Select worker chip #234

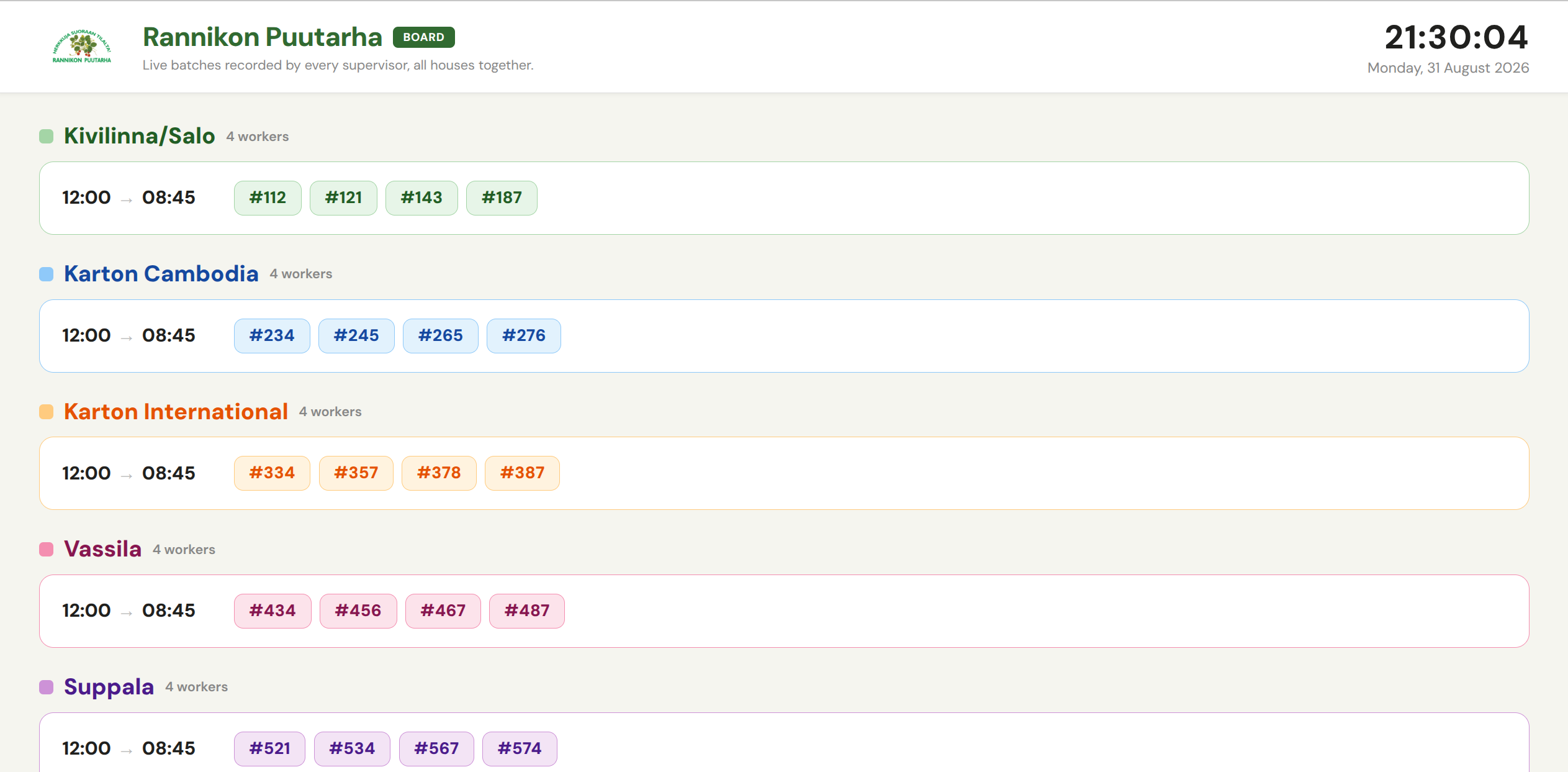point(272,336)
